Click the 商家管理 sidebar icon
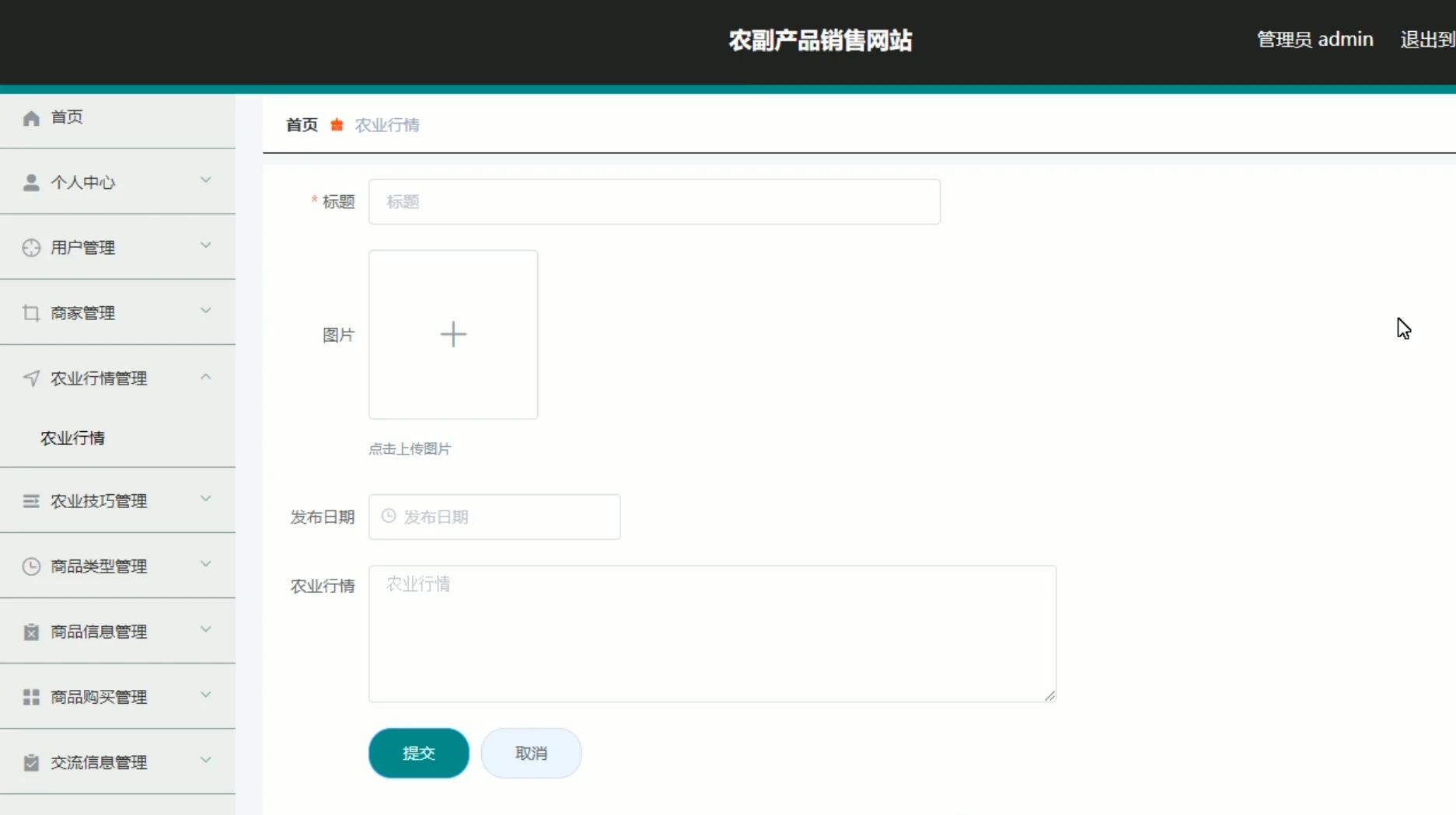 31,312
